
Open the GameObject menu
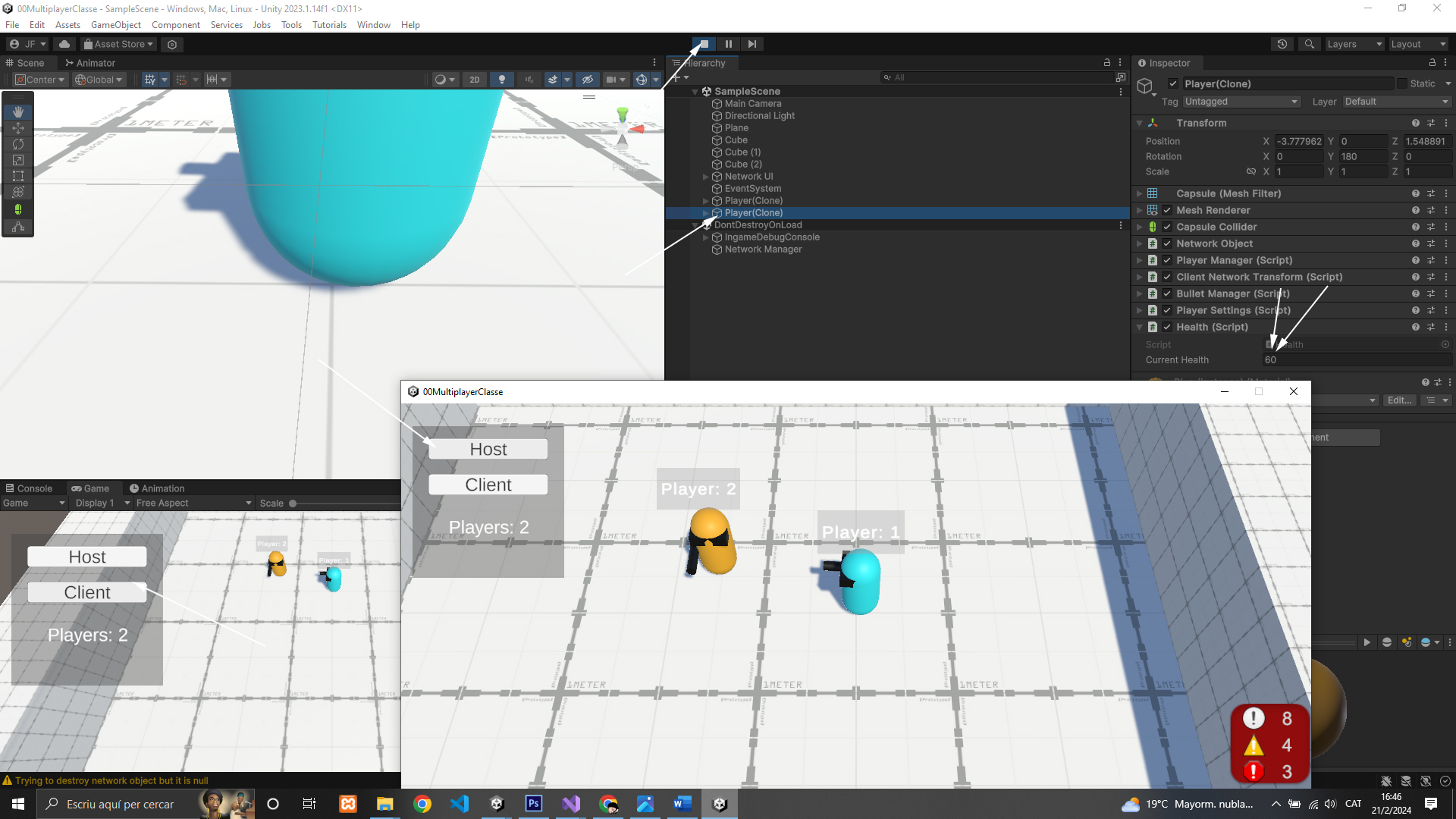[x=115, y=25]
